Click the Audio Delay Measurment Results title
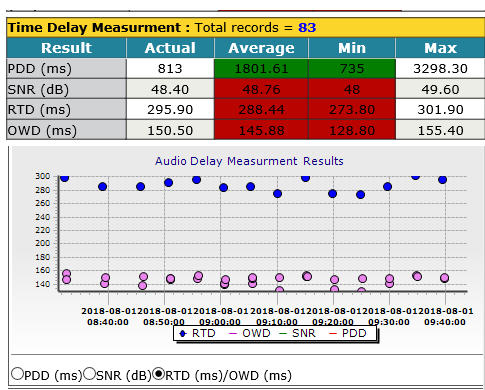Screen dimensions: 485x390 point(249,161)
